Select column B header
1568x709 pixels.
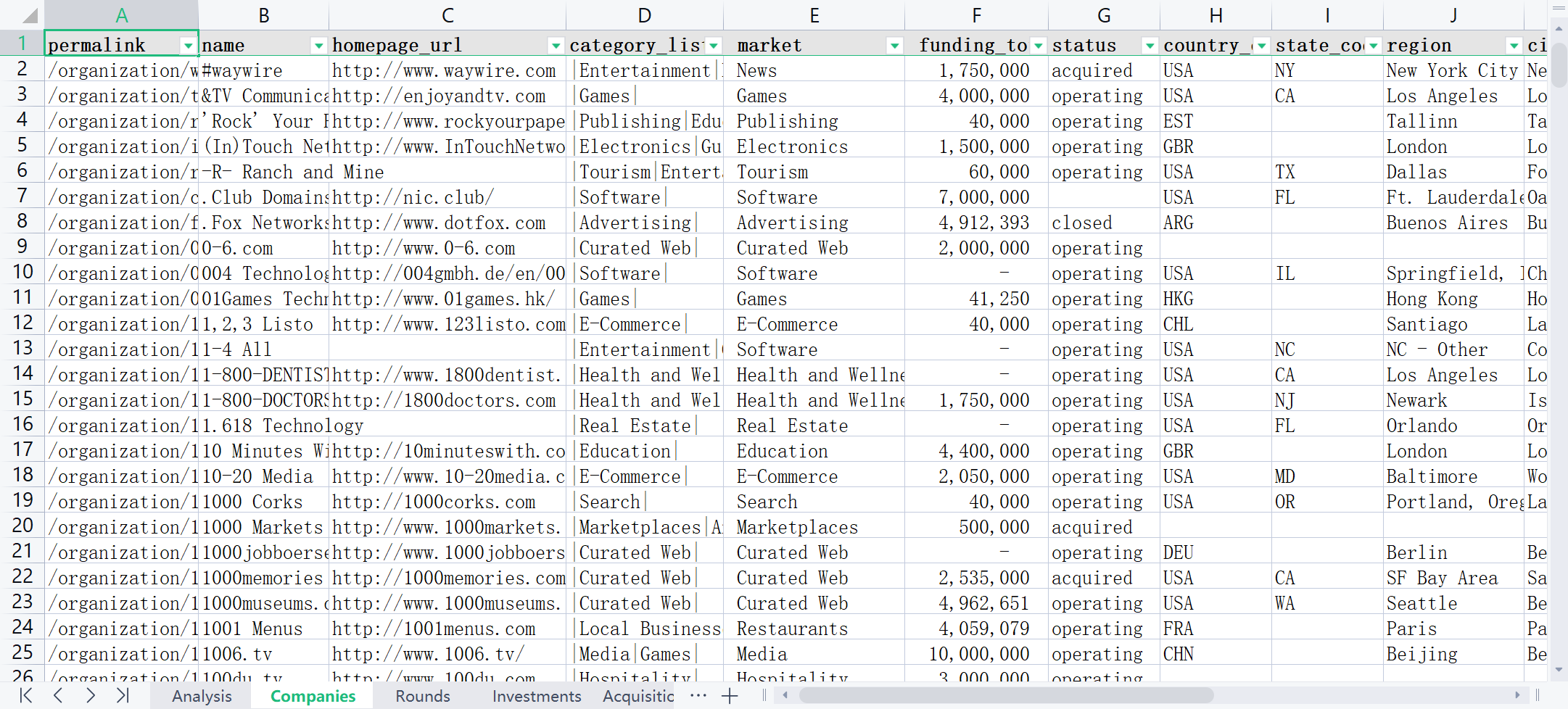(x=264, y=15)
